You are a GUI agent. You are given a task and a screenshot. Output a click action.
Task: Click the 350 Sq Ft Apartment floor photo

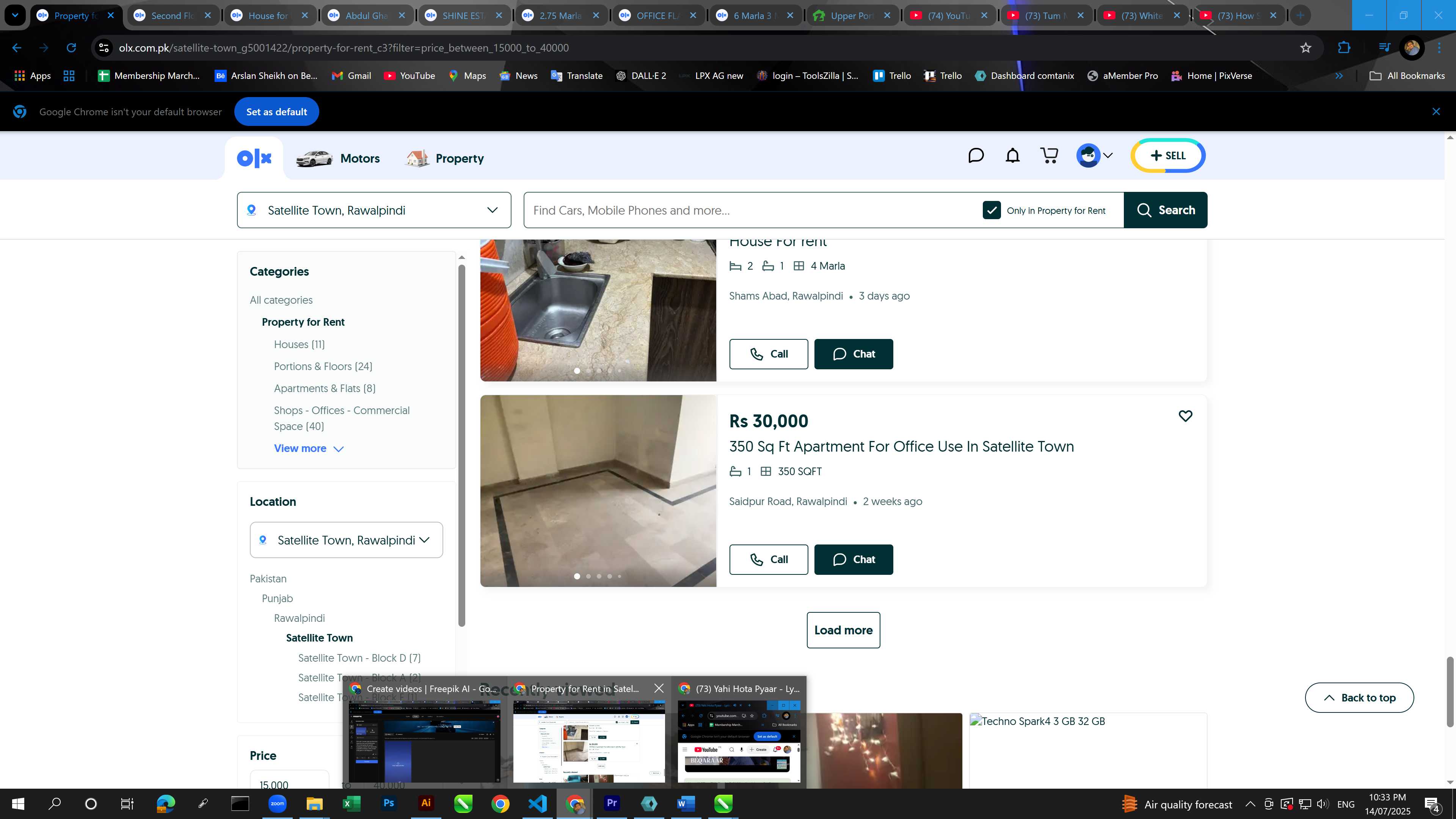tap(598, 491)
